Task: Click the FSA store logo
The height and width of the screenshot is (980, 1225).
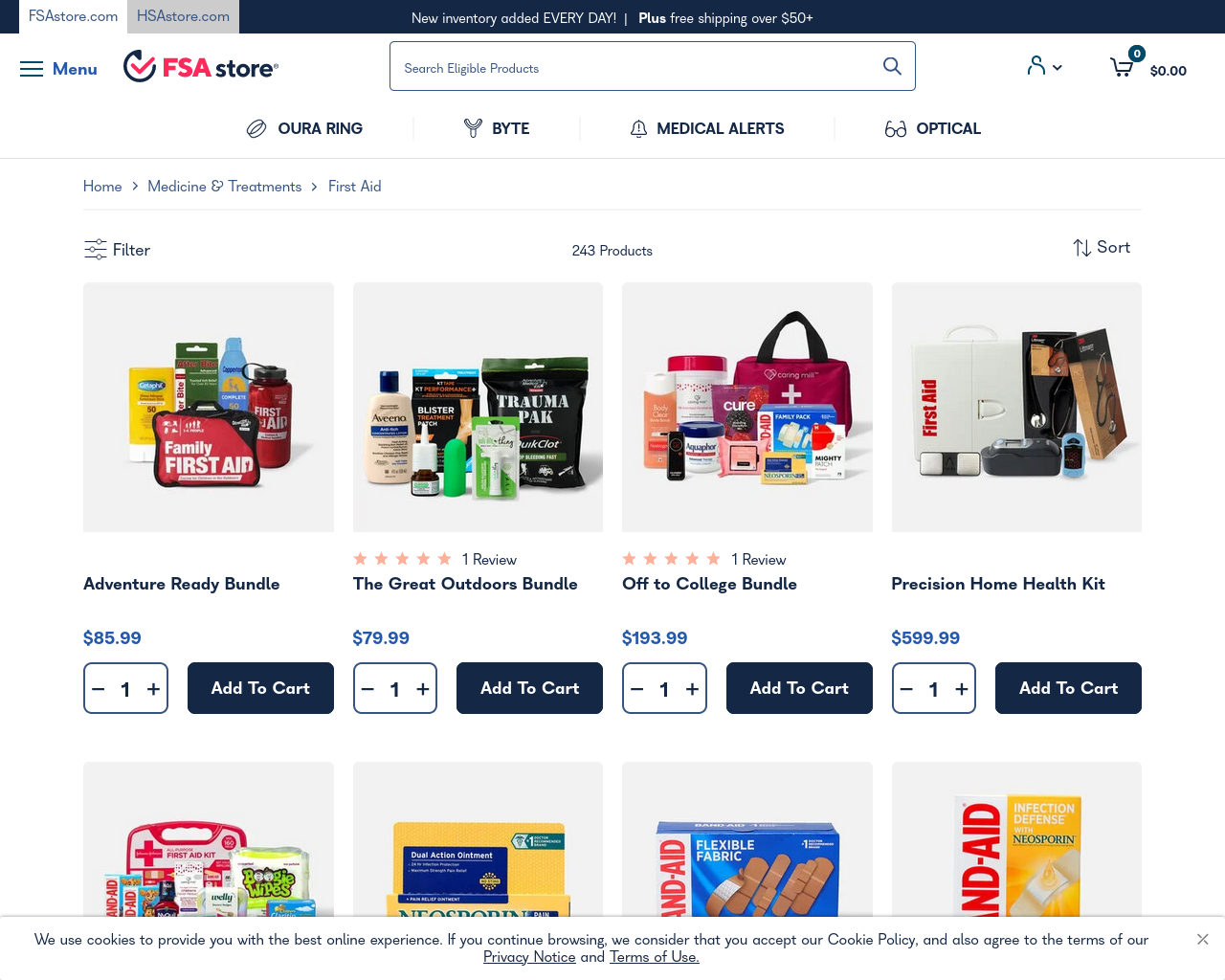Action: (201, 67)
